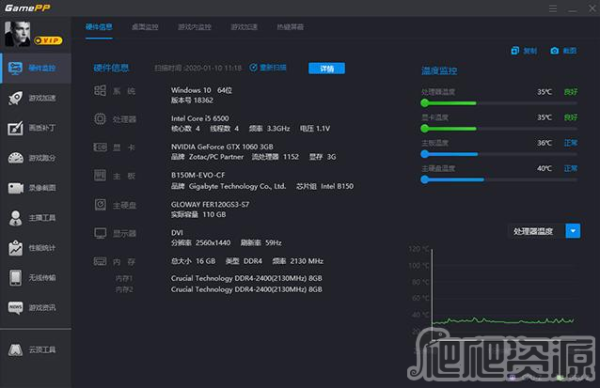Click the "36℃" motherboard temperature value
The height and width of the screenshot is (388, 600).
click(x=545, y=143)
